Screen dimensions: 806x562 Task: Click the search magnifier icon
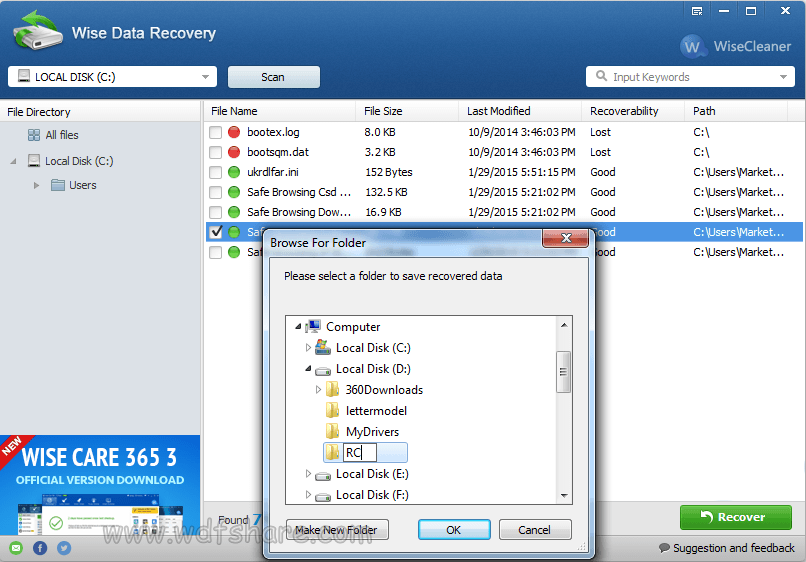click(601, 76)
